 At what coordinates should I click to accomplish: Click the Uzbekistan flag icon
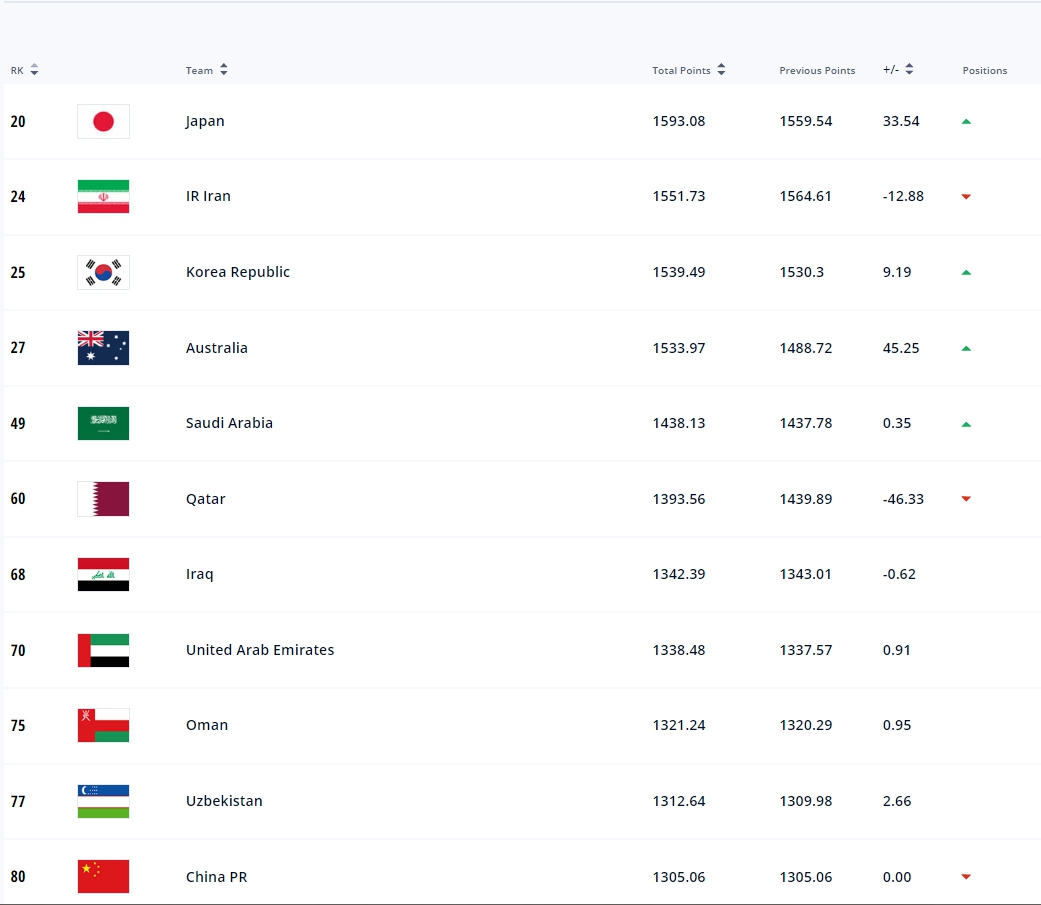point(103,801)
